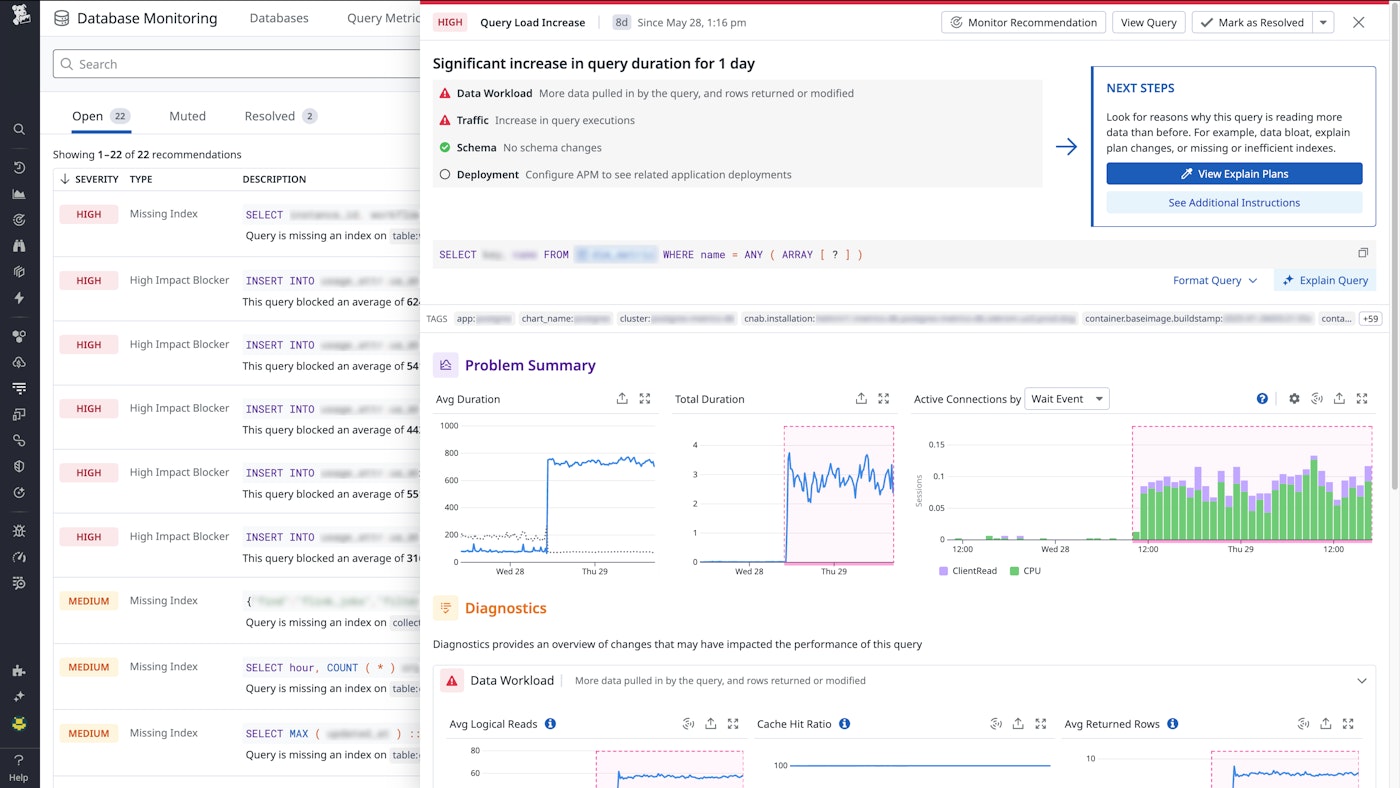Click the Schema finding row
1400x788 pixels.
point(737,147)
